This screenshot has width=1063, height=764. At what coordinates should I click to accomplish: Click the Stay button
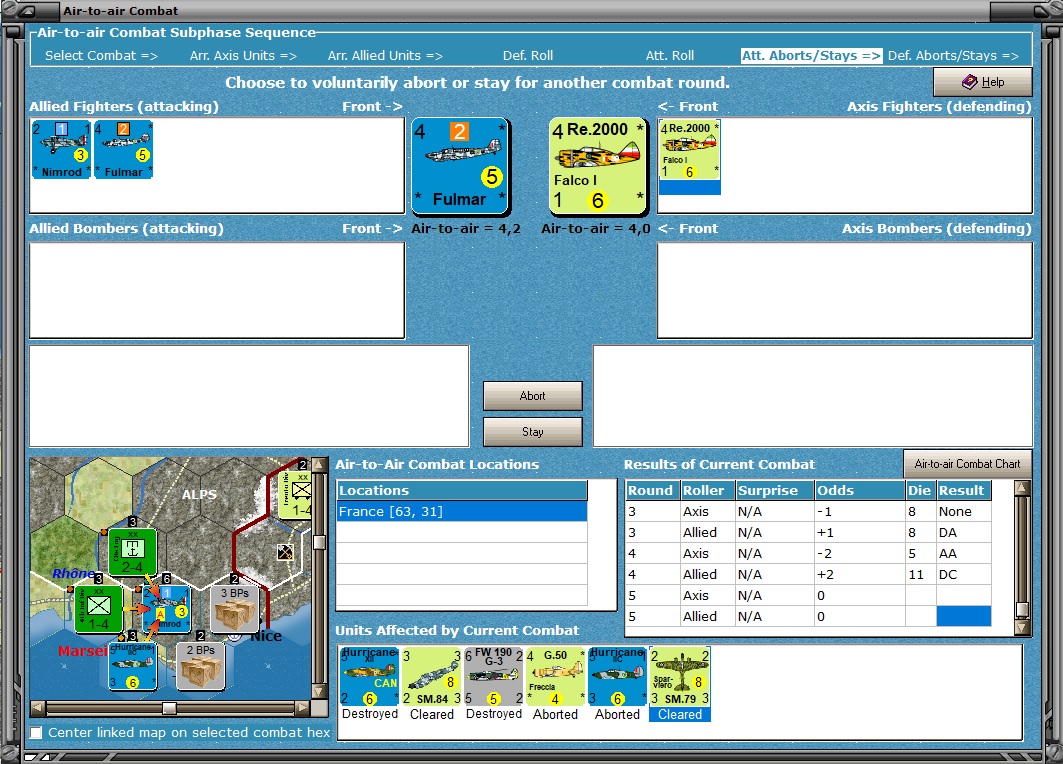[532, 432]
